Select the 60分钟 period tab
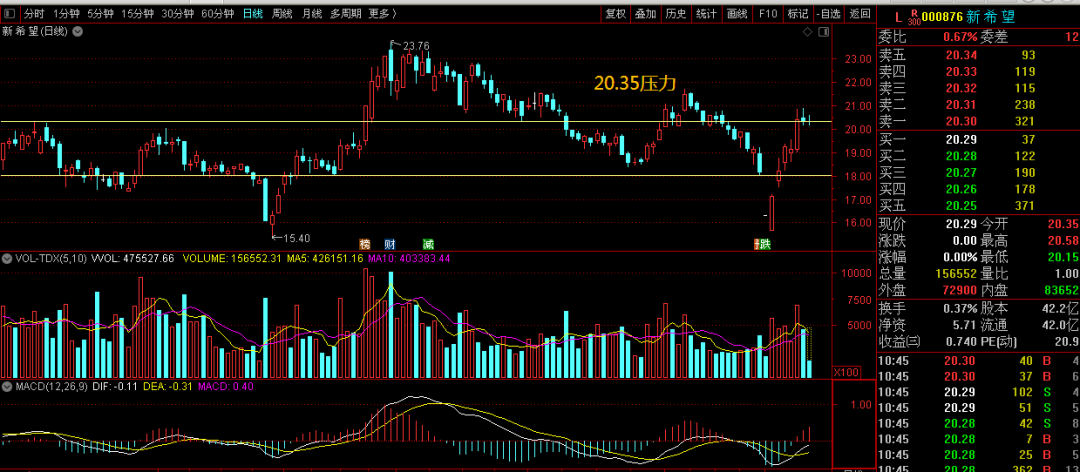This screenshot has height=472, width=1080. (x=218, y=14)
